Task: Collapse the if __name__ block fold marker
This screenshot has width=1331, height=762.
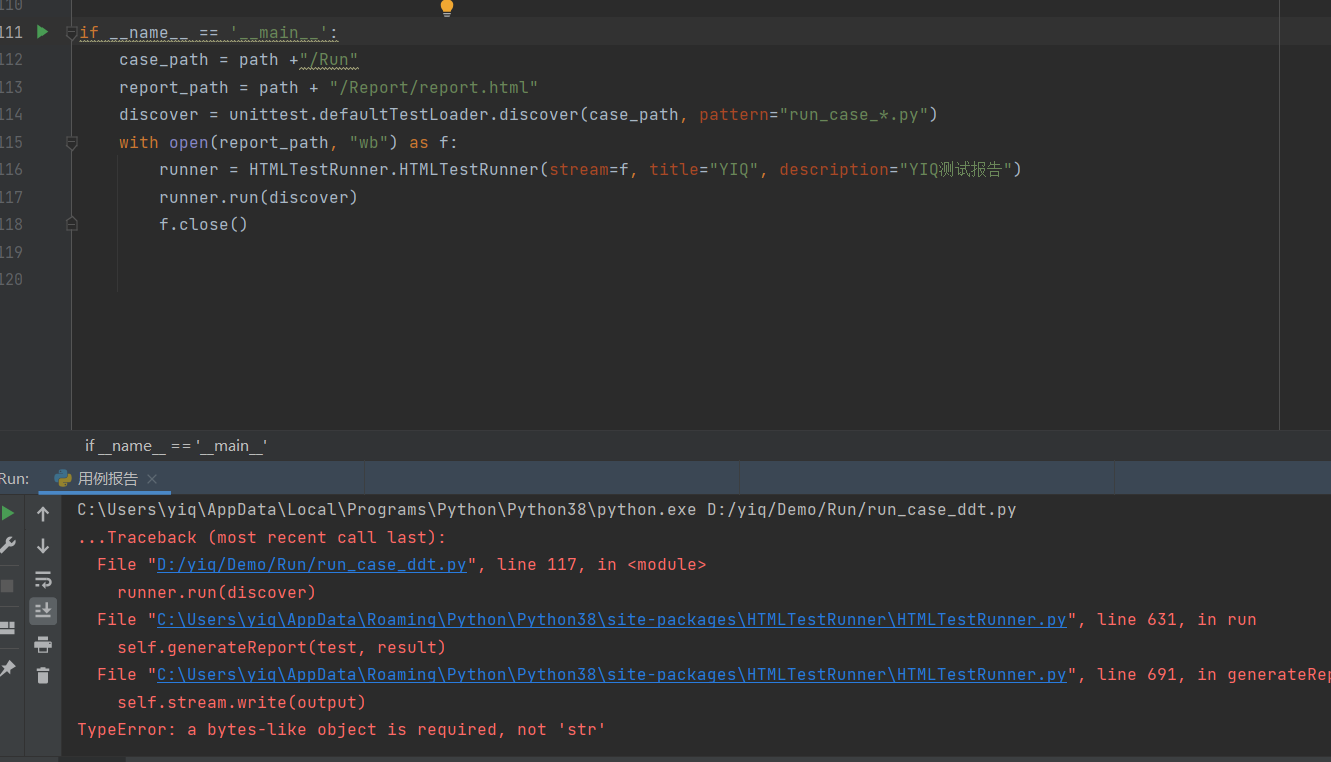Action: coord(71,33)
